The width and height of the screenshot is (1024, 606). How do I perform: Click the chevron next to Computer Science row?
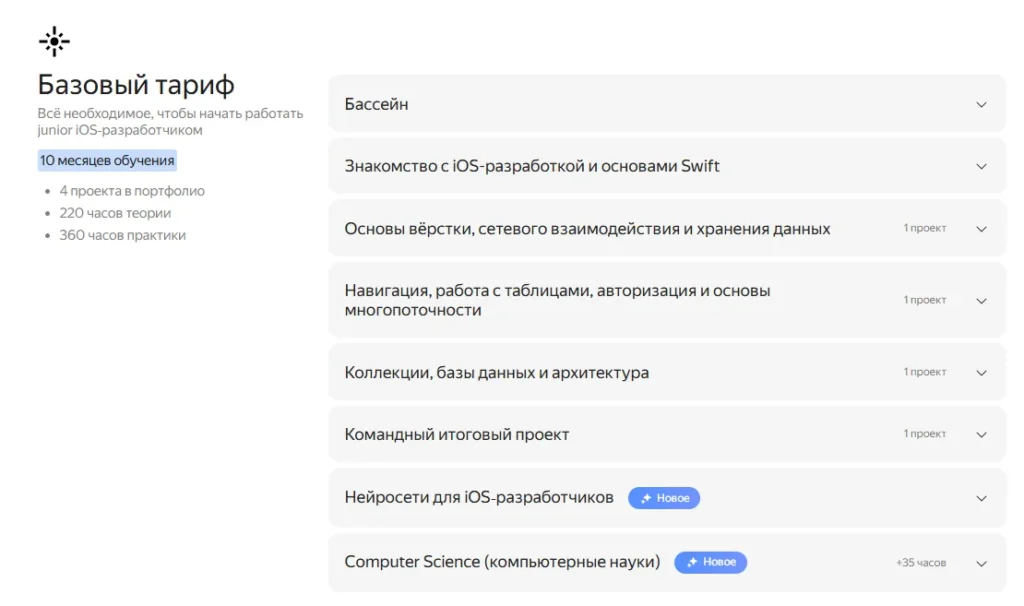click(981, 562)
